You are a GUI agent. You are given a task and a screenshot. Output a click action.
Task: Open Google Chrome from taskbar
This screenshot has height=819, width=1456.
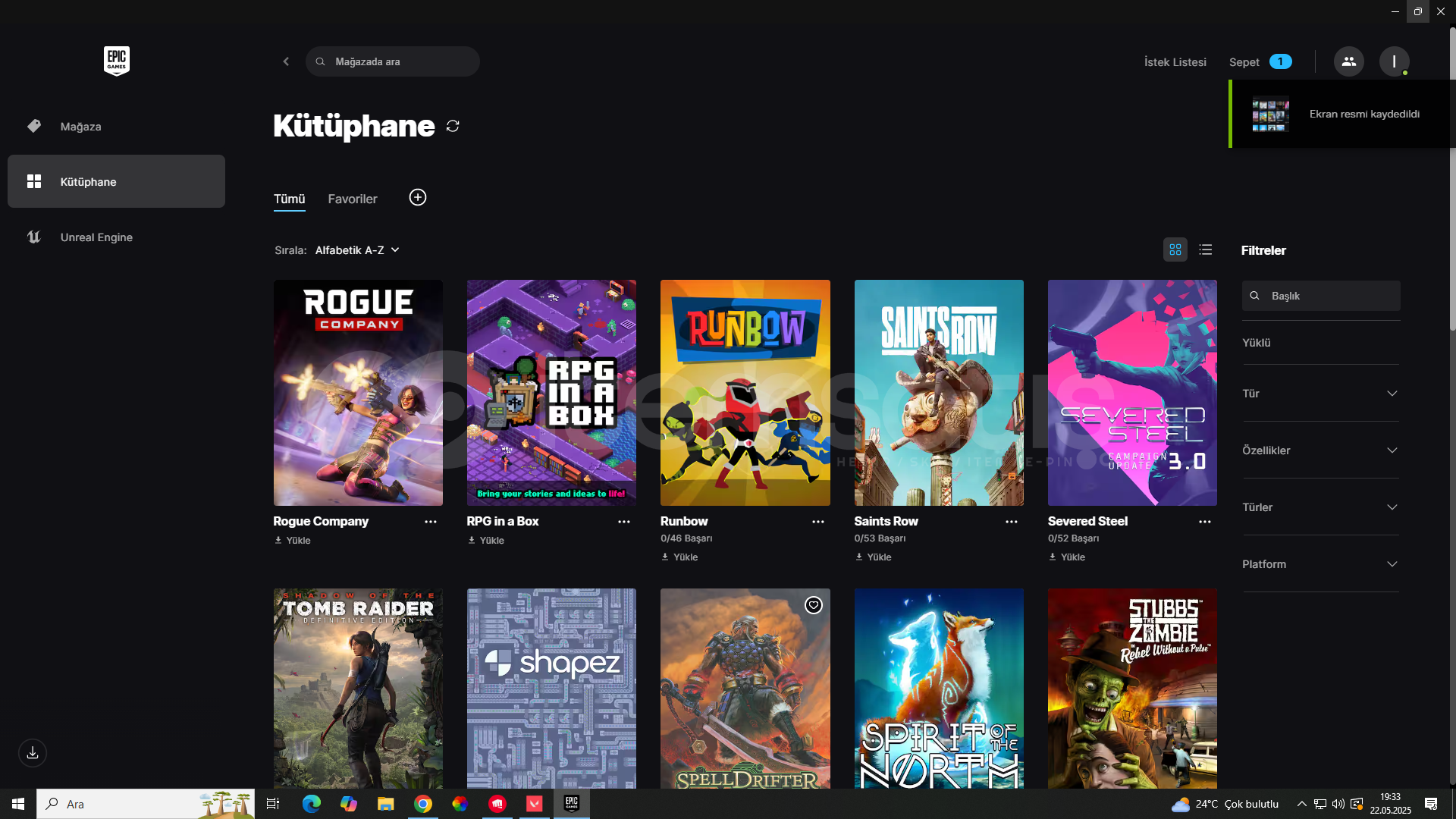423,804
